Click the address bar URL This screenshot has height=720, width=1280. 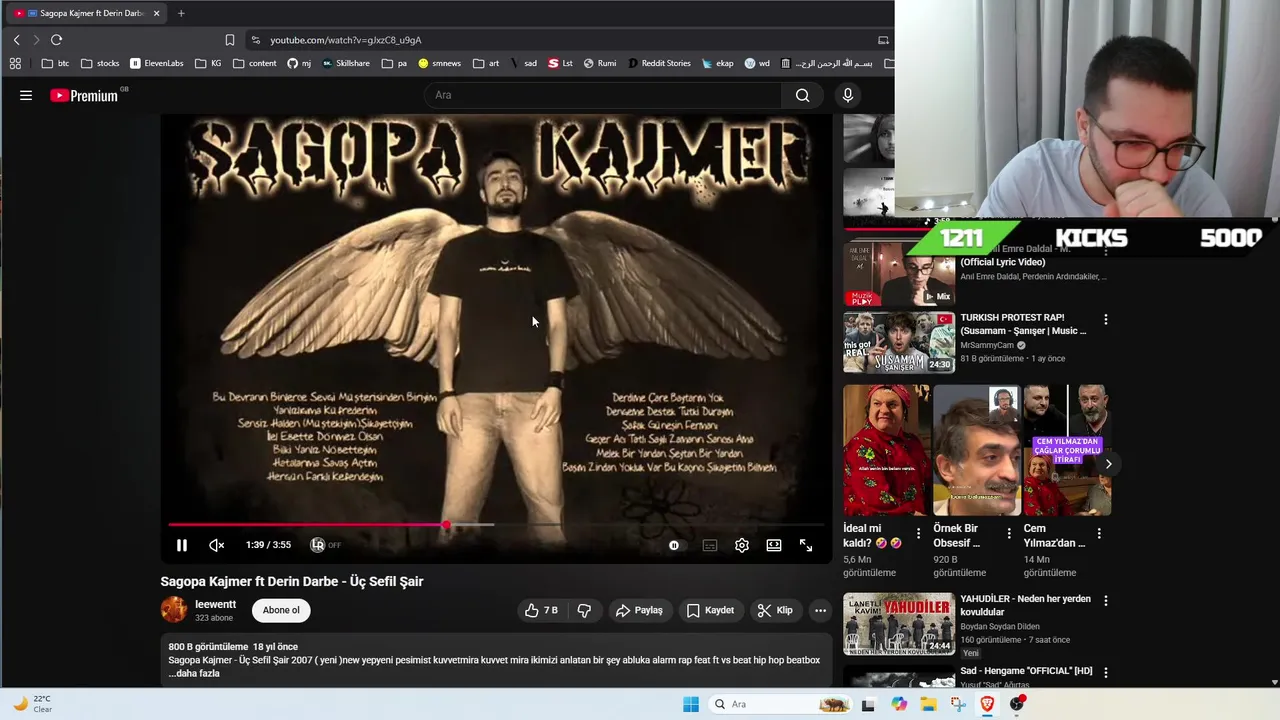pyautogui.click(x=346, y=40)
